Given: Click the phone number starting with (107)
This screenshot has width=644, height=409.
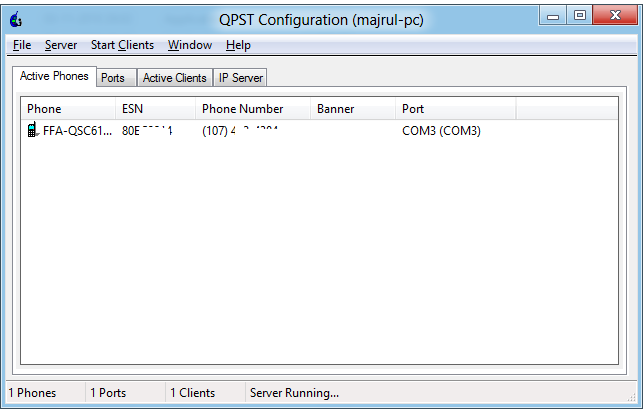Looking at the screenshot, I should point(240,131).
